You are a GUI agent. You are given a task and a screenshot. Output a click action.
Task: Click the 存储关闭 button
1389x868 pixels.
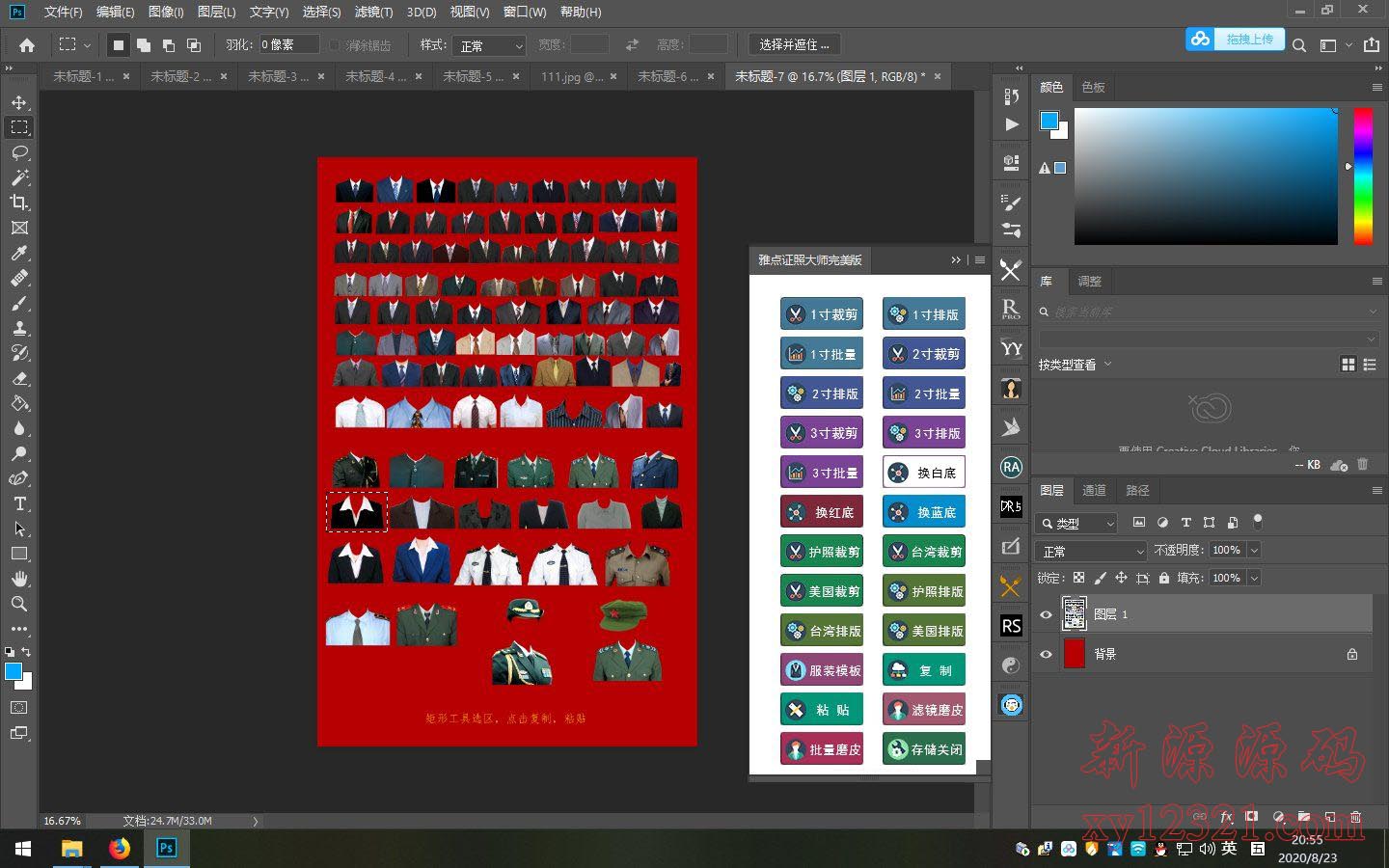[924, 749]
